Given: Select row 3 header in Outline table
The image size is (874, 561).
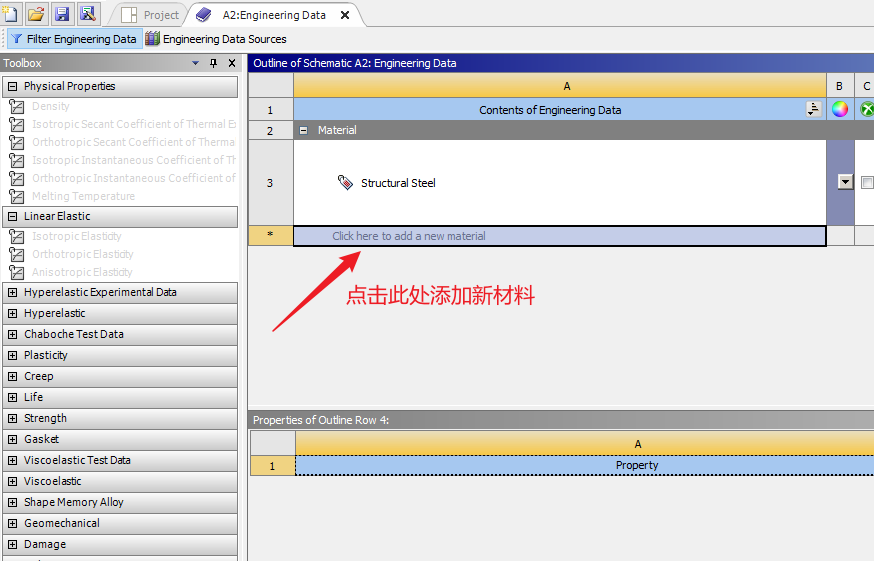Looking at the screenshot, I should click(271, 183).
